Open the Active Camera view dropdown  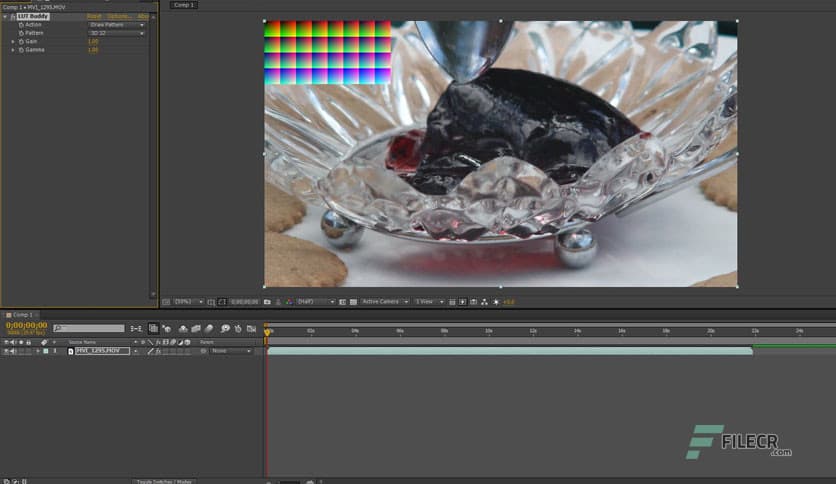pos(384,301)
